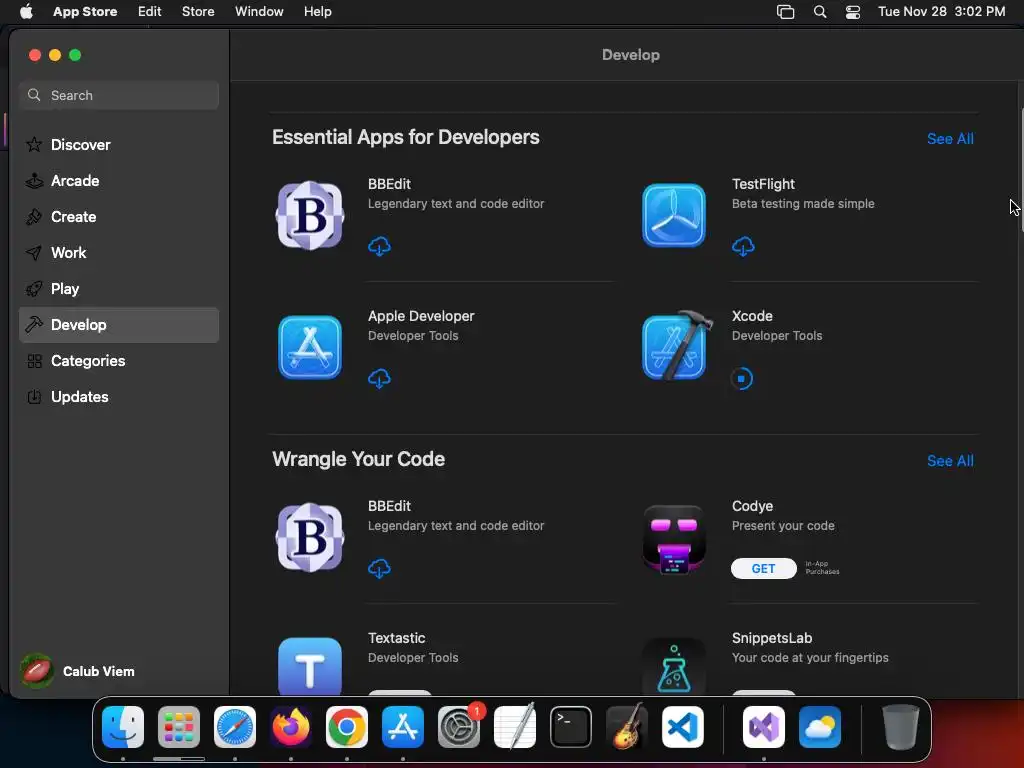Screen dimensions: 1024x768
Task: Open TextEdit from the Dock
Action: click(x=515, y=727)
